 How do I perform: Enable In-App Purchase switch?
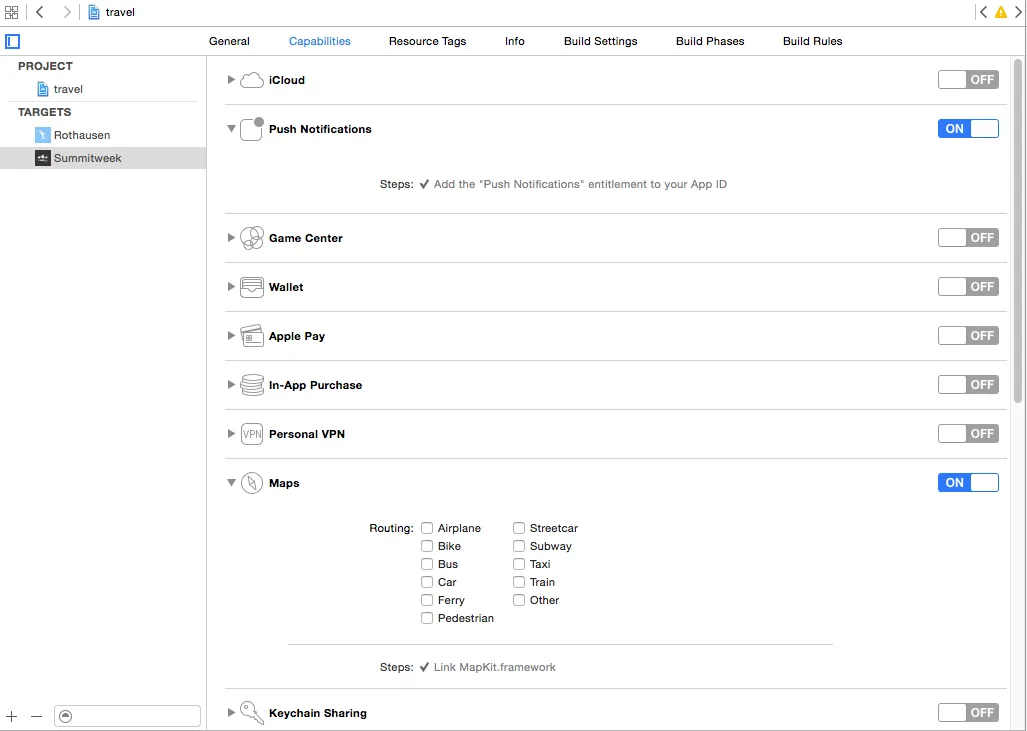(968, 385)
